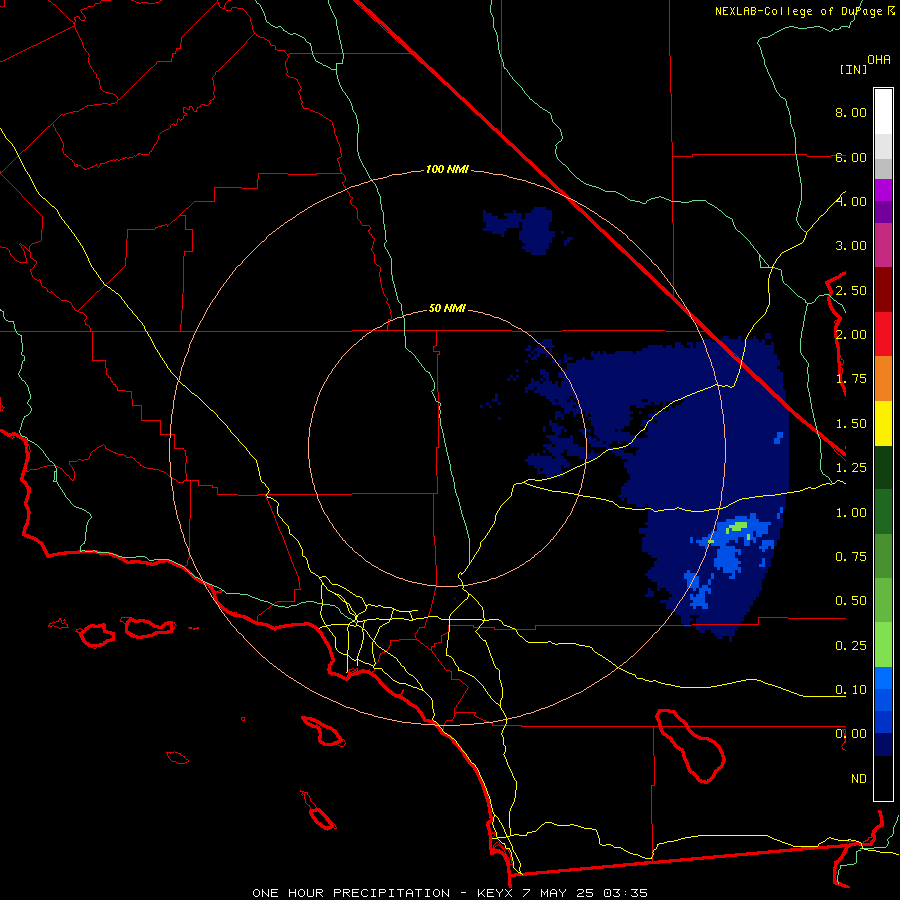900x900 pixels.
Task: Click the 2.50 legend value
Action: click(x=851, y=290)
